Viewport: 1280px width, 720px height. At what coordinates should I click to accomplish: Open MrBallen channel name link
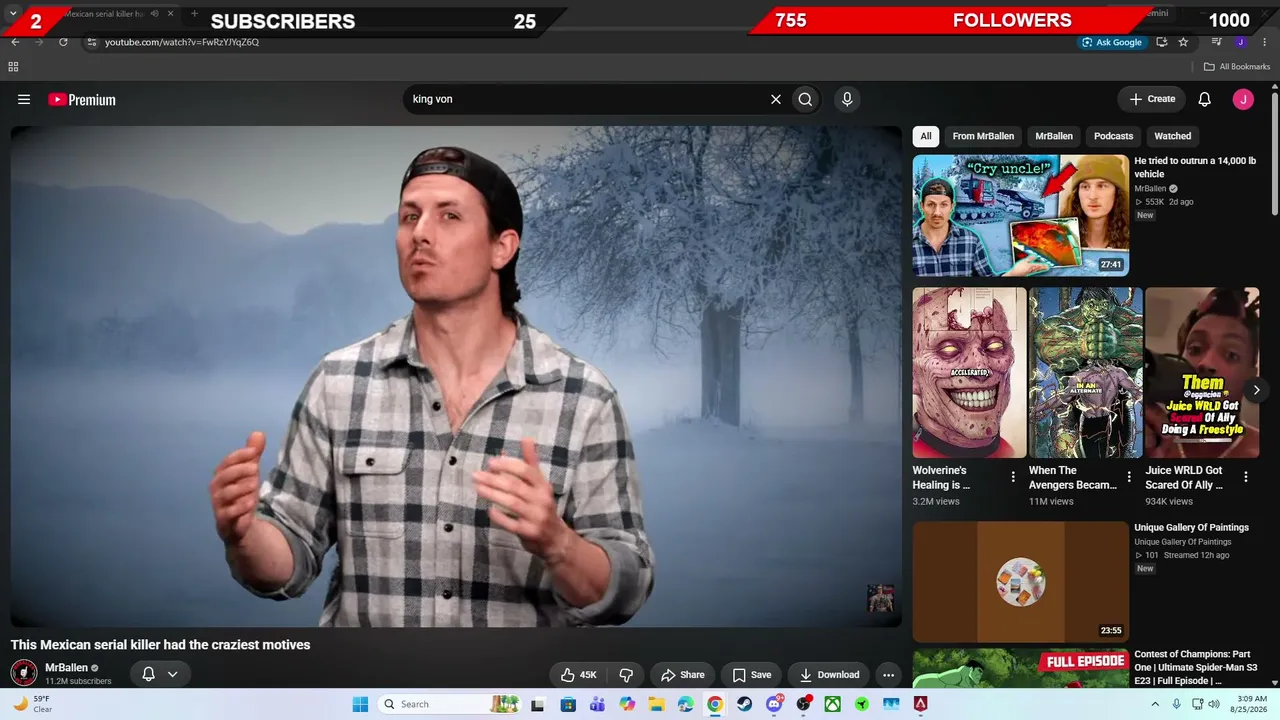(x=66, y=667)
